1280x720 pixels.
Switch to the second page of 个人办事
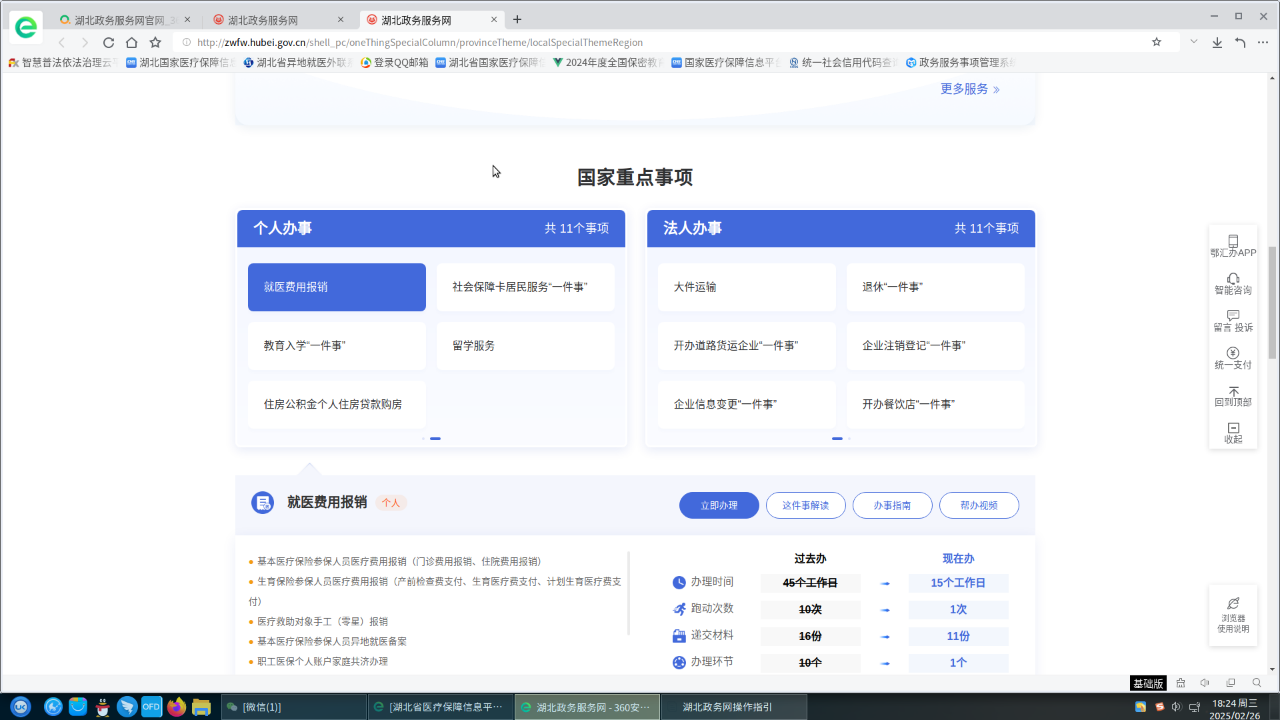[x=435, y=438]
